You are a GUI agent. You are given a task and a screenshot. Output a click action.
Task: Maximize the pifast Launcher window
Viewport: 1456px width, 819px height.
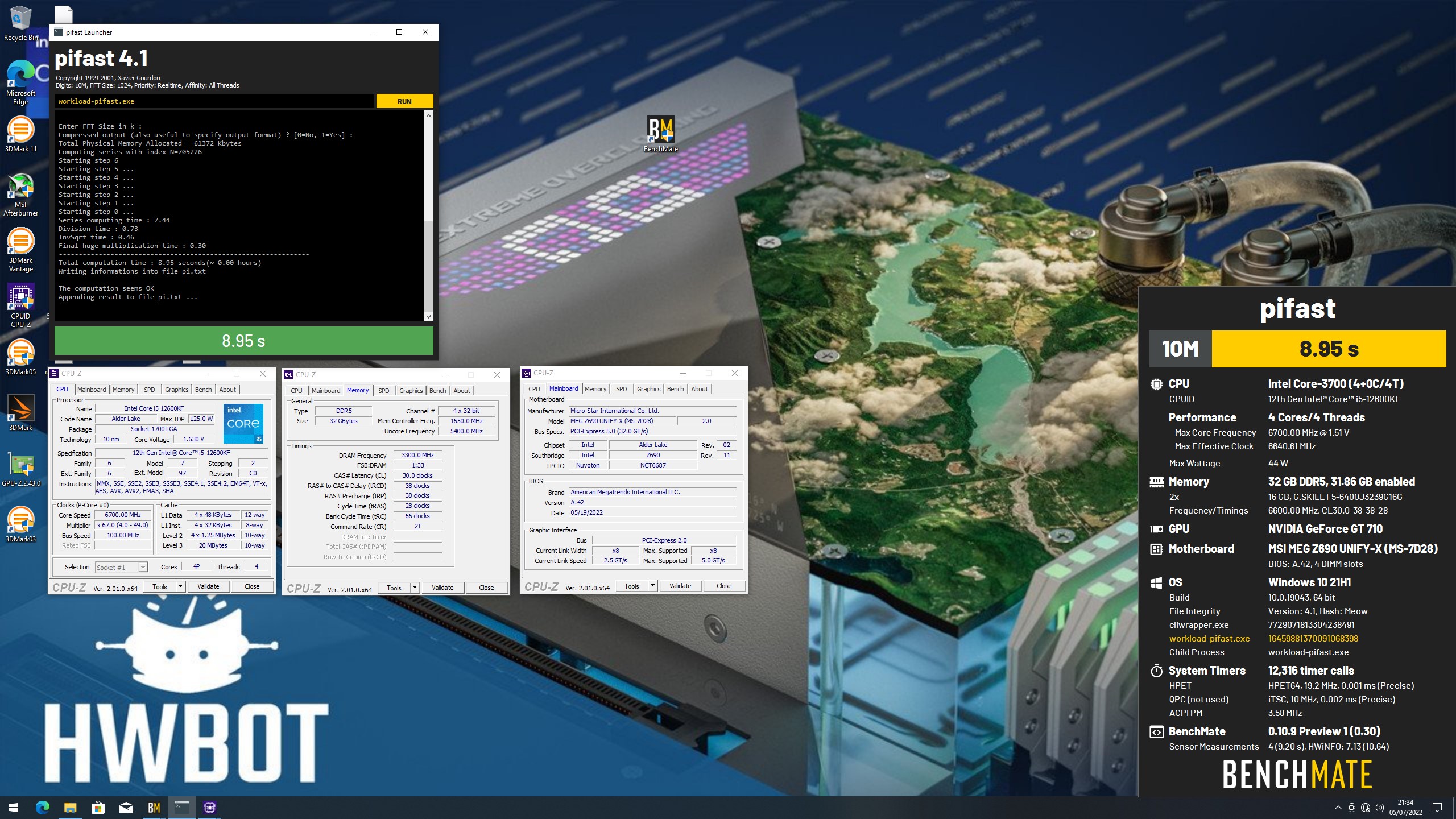[x=399, y=32]
